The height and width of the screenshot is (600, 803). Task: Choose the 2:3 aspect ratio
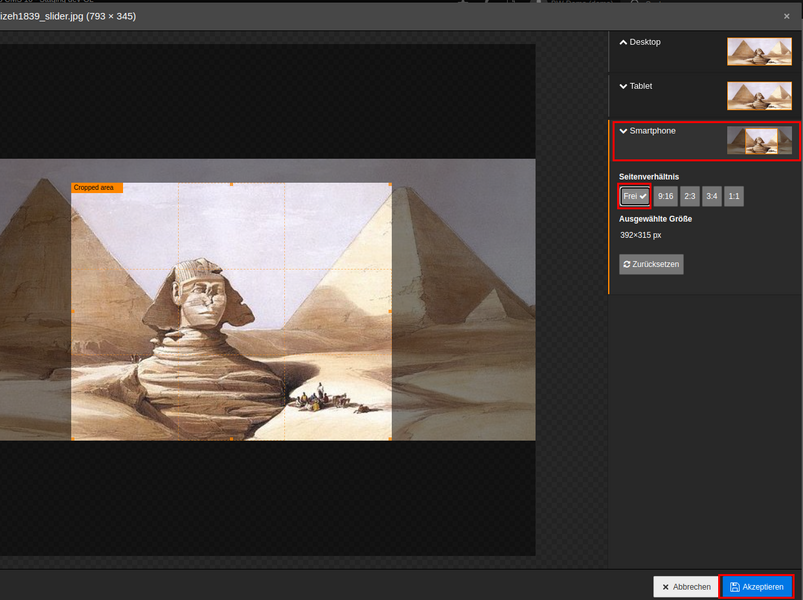690,196
